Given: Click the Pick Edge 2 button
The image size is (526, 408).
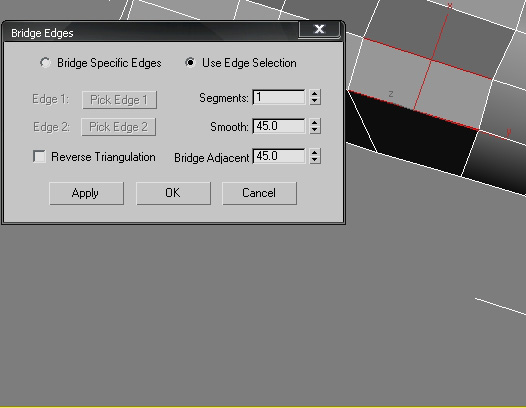Looking at the screenshot, I should (119, 127).
